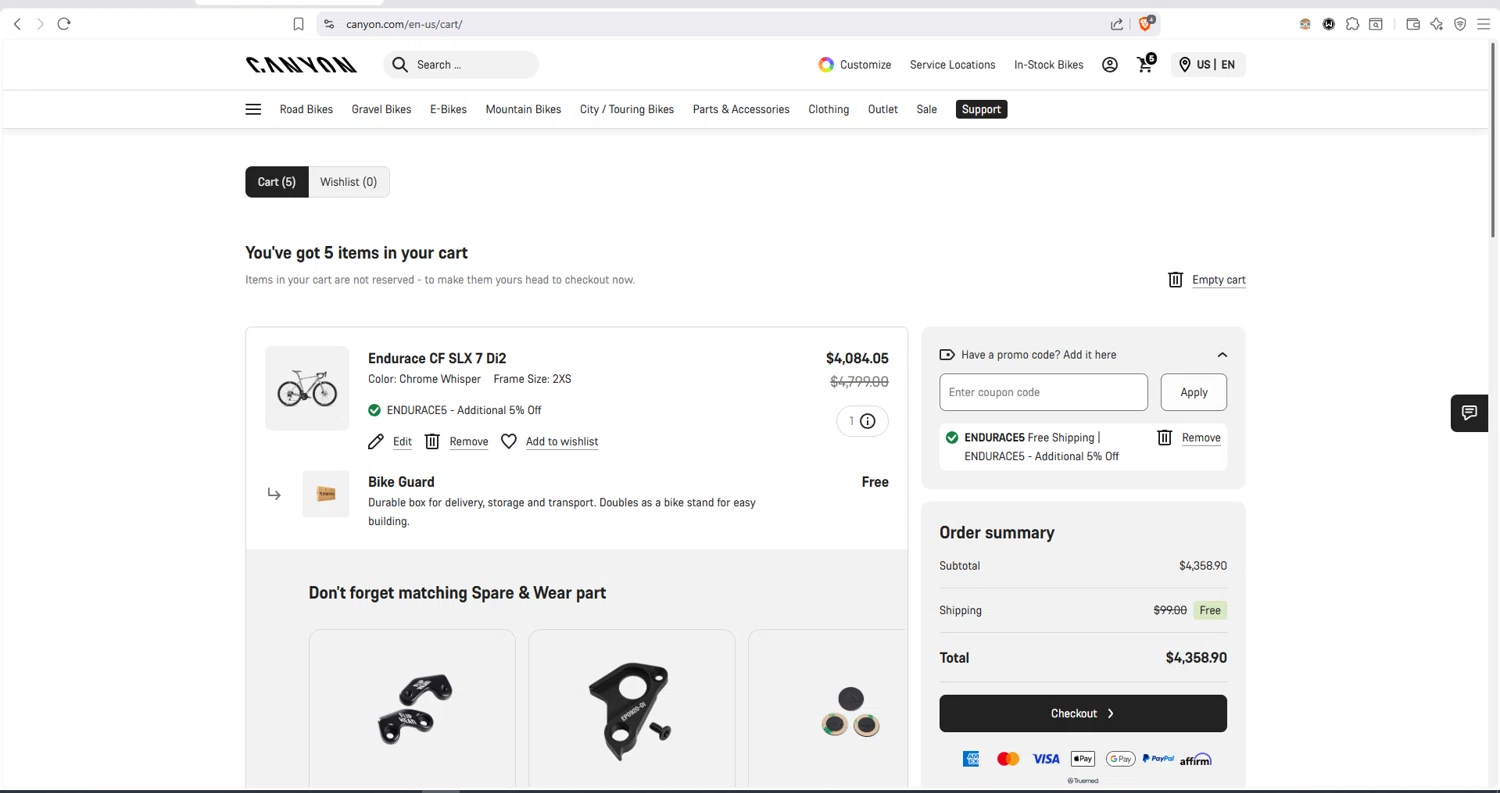Click the Affirm payment icon
The width and height of the screenshot is (1500, 793).
[x=1196, y=759]
